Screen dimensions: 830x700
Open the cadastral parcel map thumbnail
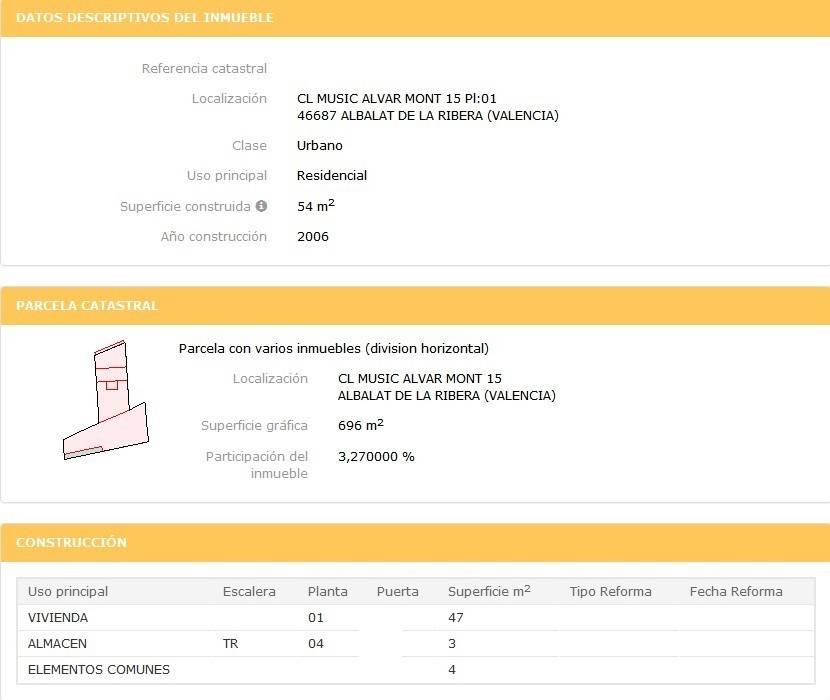106,400
